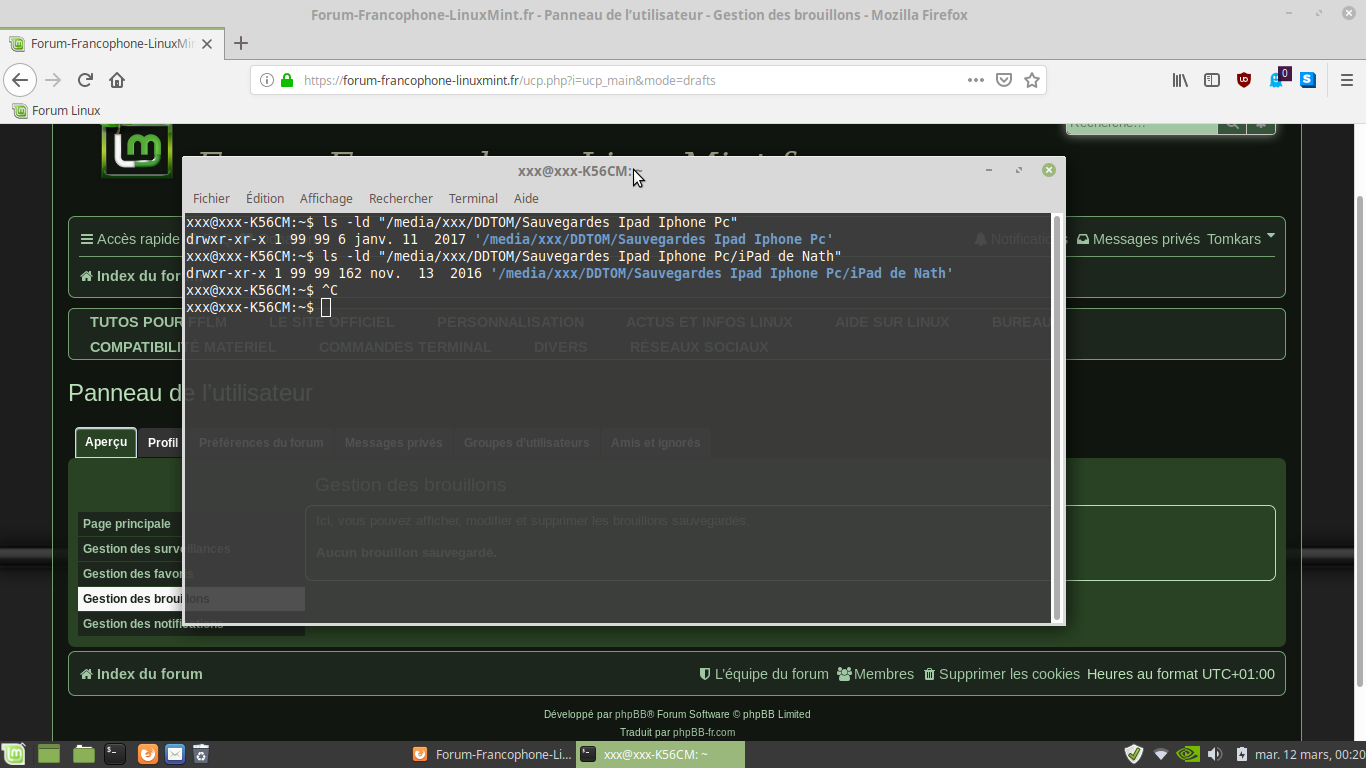The image size is (1366, 768).
Task: Click the uBlock Origin extension icon
Action: coord(1244,80)
